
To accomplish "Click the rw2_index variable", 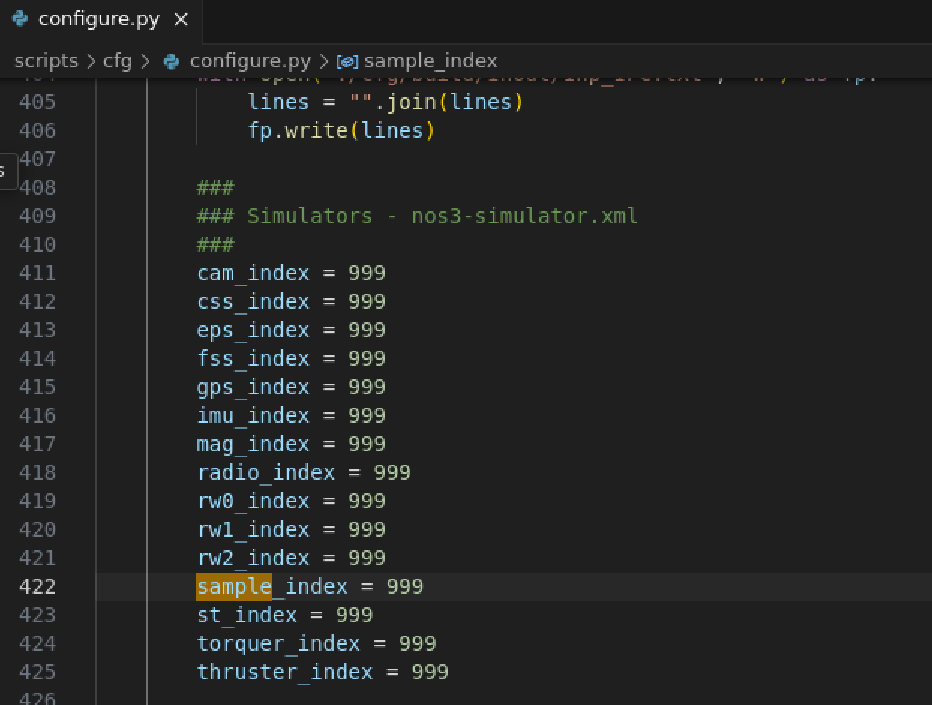I will click(x=253, y=558).
